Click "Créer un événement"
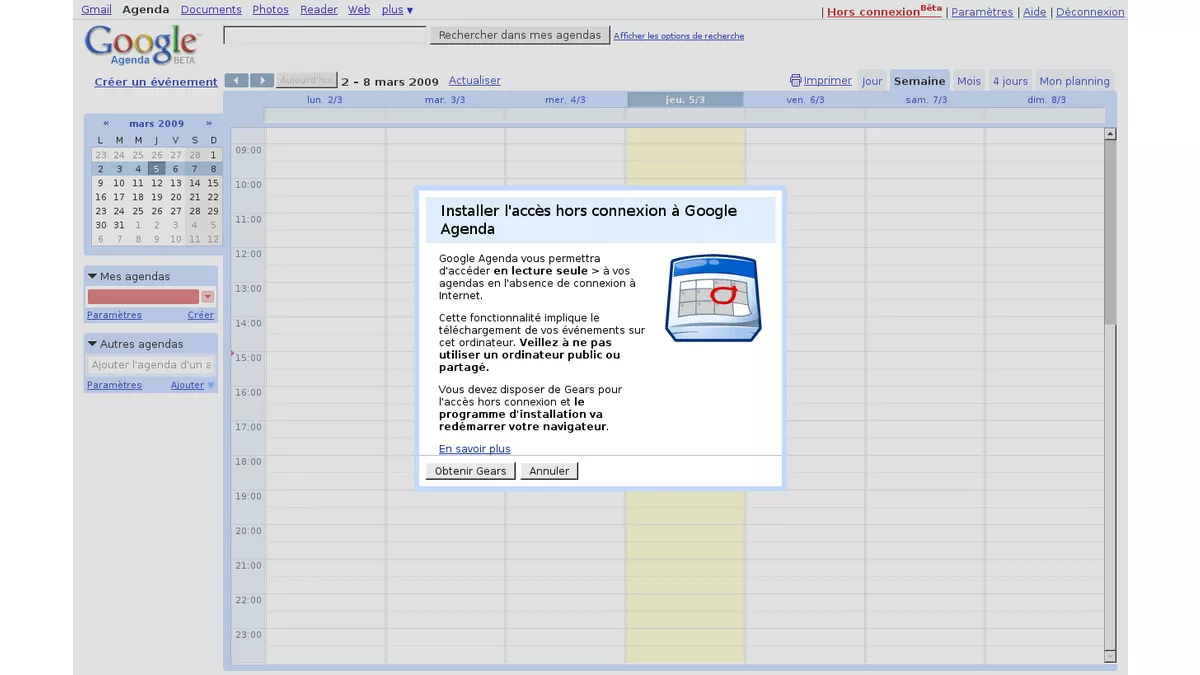This screenshot has width=1200, height=675. pos(155,82)
